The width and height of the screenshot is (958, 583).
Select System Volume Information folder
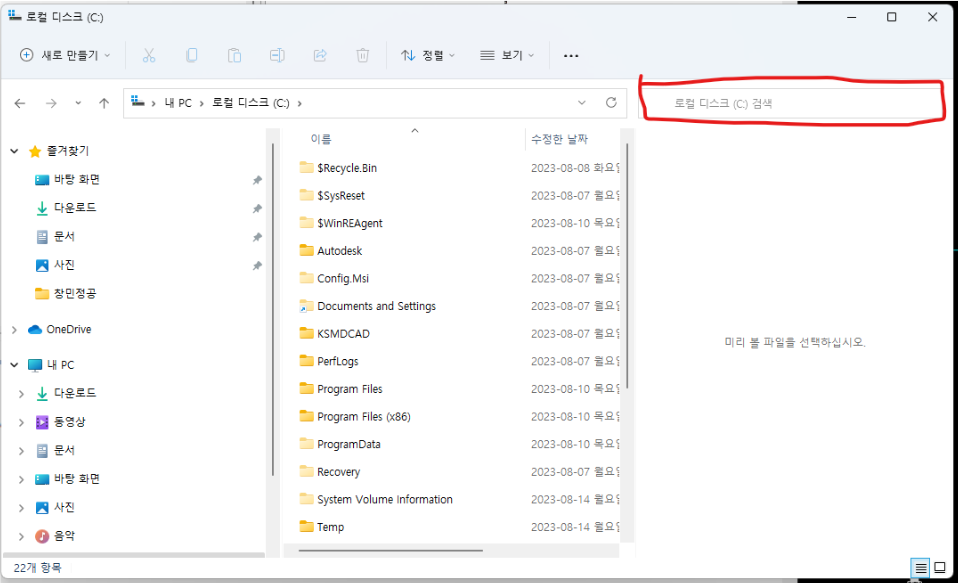[376, 499]
